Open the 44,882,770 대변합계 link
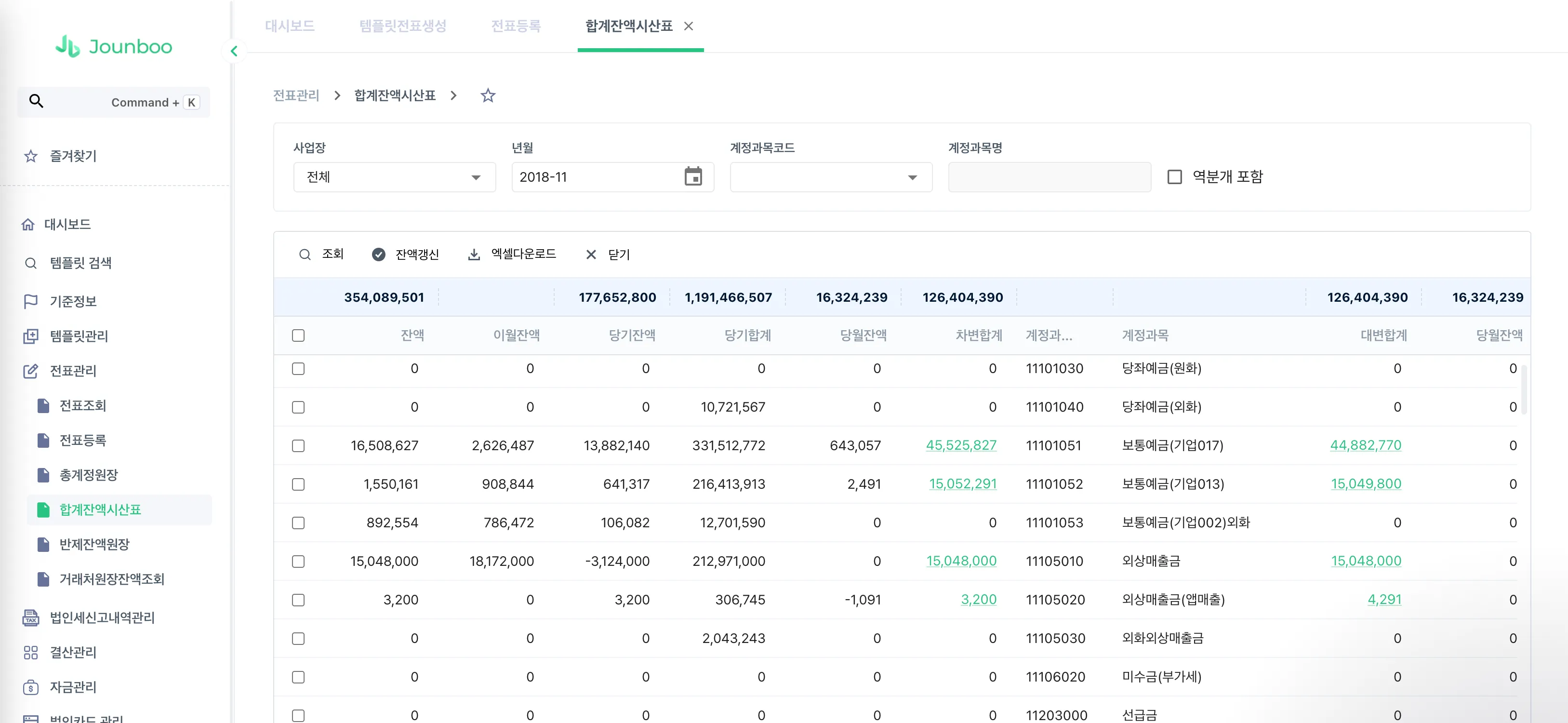This screenshot has width=1568, height=723. coord(1365,445)
